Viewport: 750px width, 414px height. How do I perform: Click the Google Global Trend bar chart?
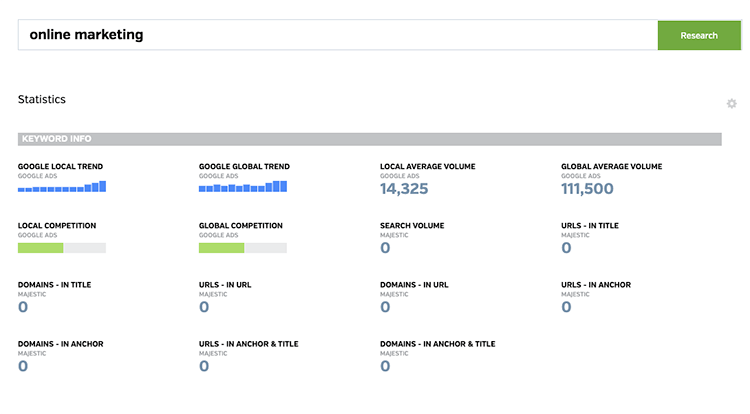243,186
